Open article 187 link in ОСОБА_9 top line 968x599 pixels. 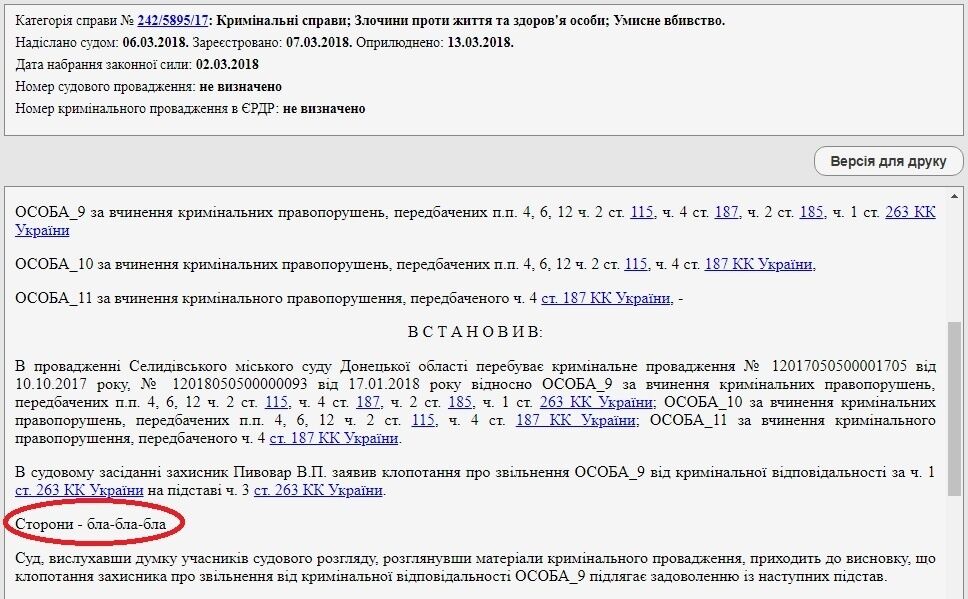coord(726,212)
